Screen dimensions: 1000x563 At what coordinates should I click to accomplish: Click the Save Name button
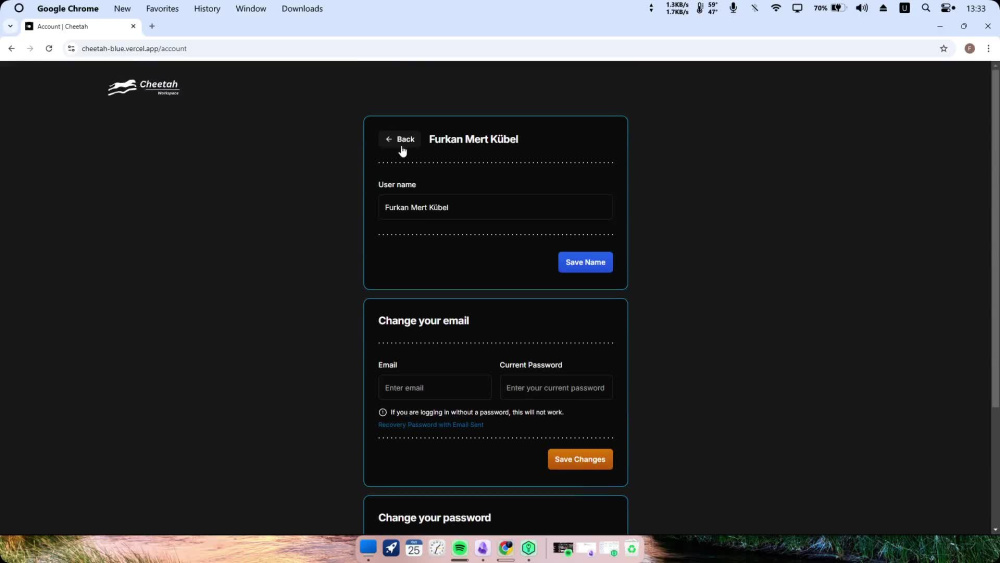(585, 262)
